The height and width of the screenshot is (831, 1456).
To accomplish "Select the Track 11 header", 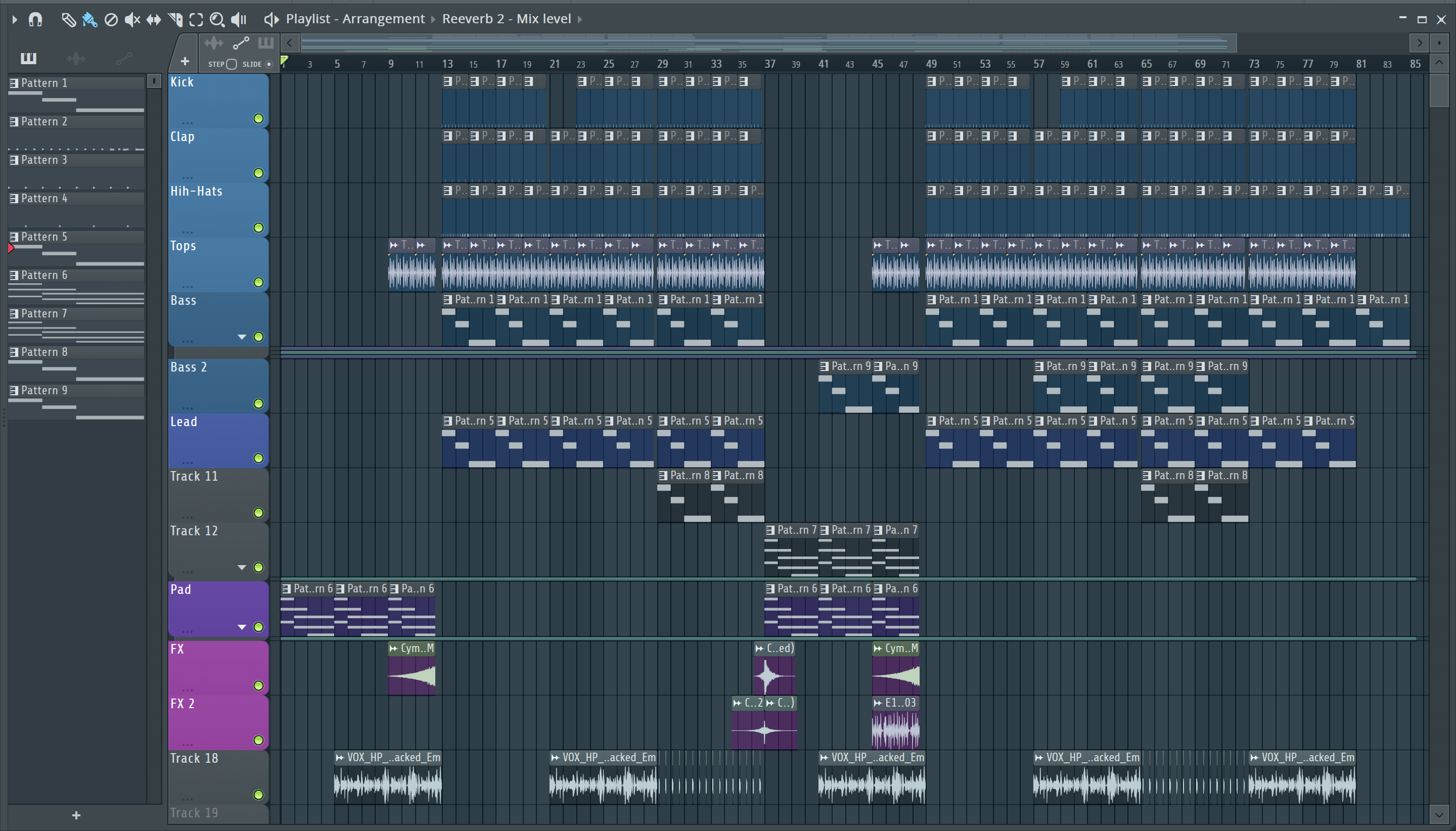I will click(x=218, y=495).
